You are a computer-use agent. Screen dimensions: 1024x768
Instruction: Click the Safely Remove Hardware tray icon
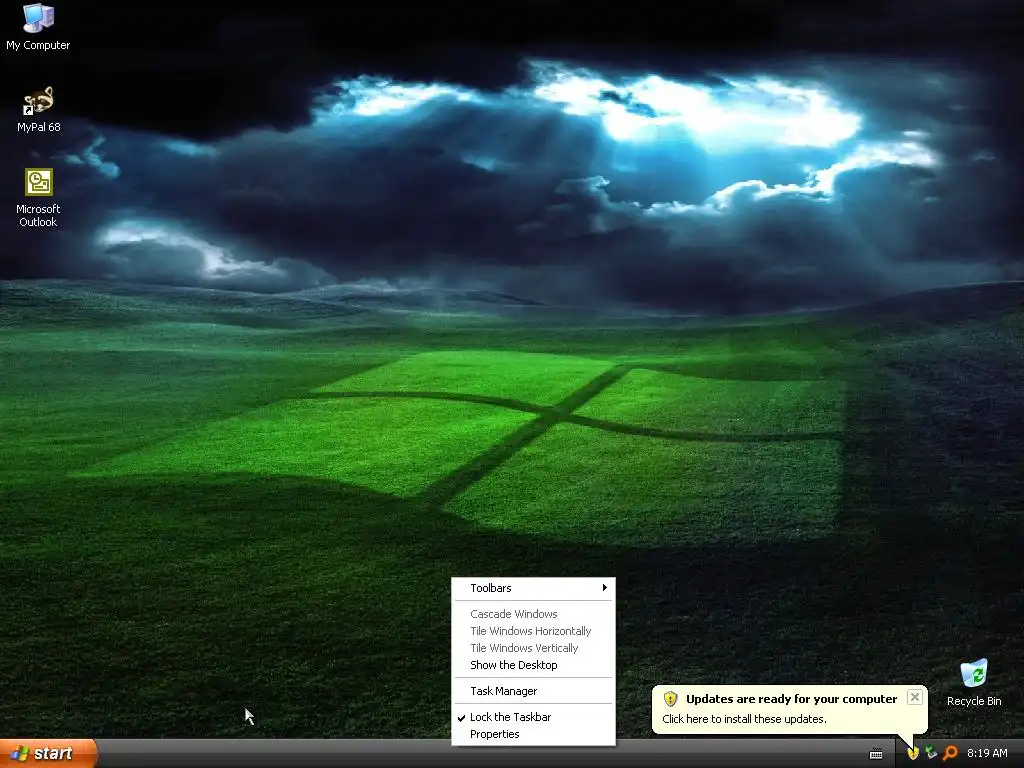(x=931, y=753)
